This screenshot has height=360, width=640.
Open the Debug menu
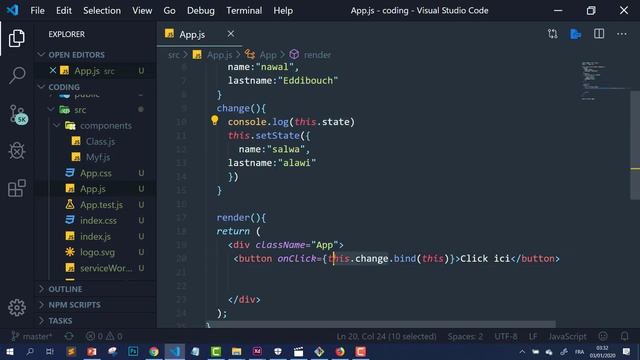click(x=201, y=11)
